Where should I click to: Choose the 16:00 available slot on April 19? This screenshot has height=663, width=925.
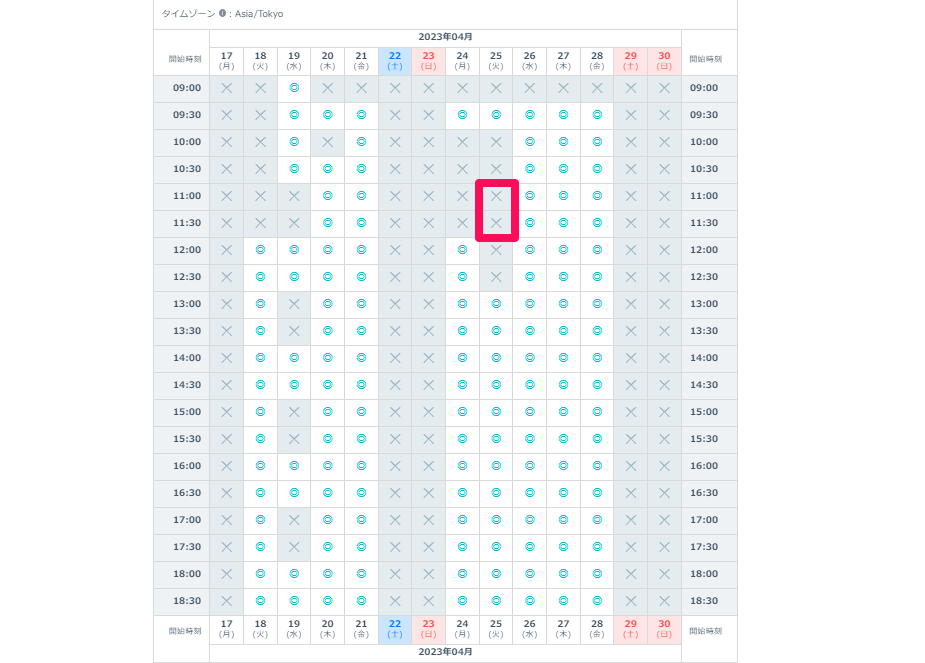tap(294, 466)
